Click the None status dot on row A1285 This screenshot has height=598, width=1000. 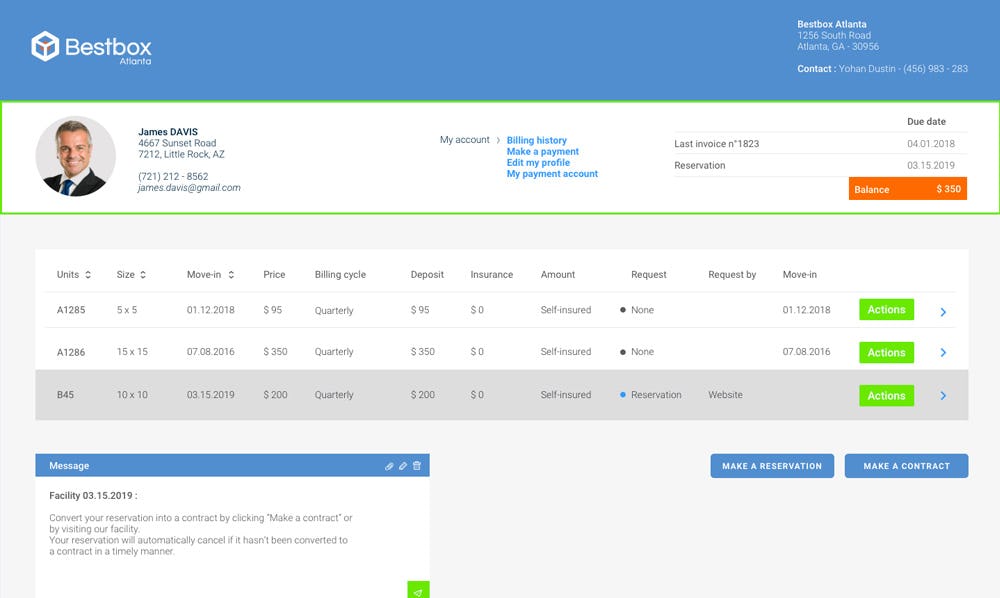[623, 310]
